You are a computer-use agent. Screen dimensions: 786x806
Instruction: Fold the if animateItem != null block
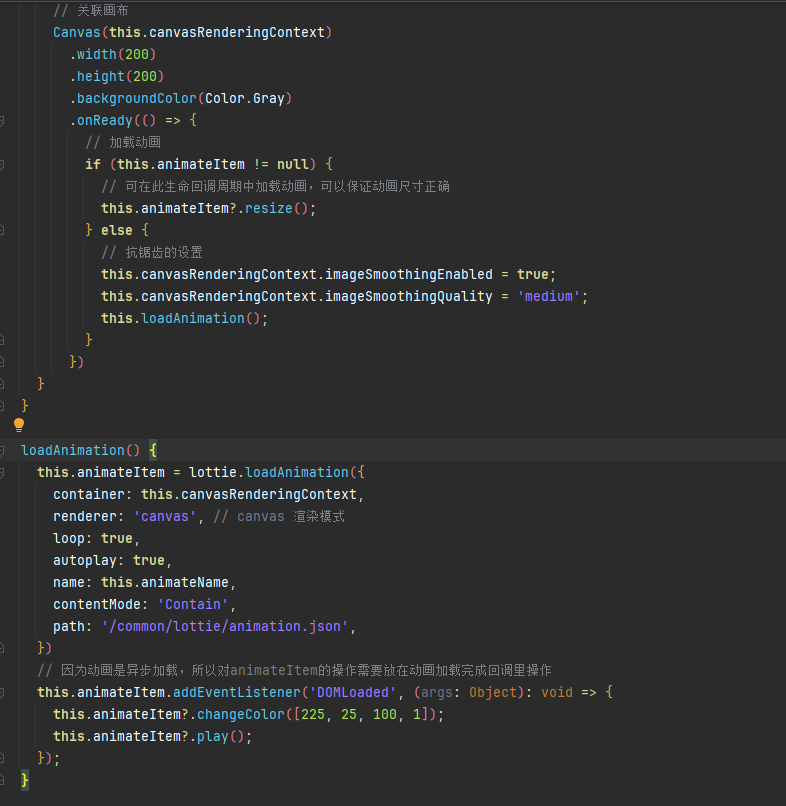[2, 164]
